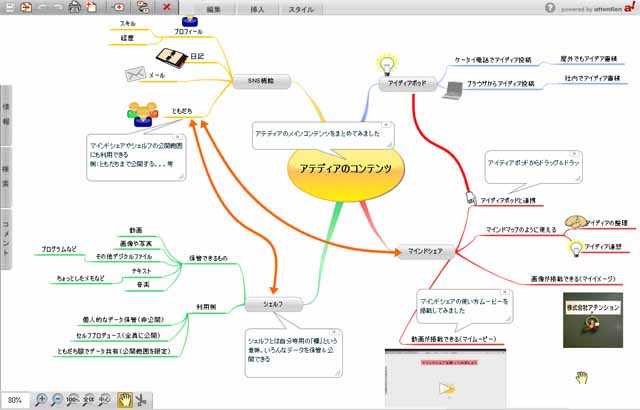Select the 音楽 leaf topic
This screenshot has height=410, width=640.
[143, 284]
